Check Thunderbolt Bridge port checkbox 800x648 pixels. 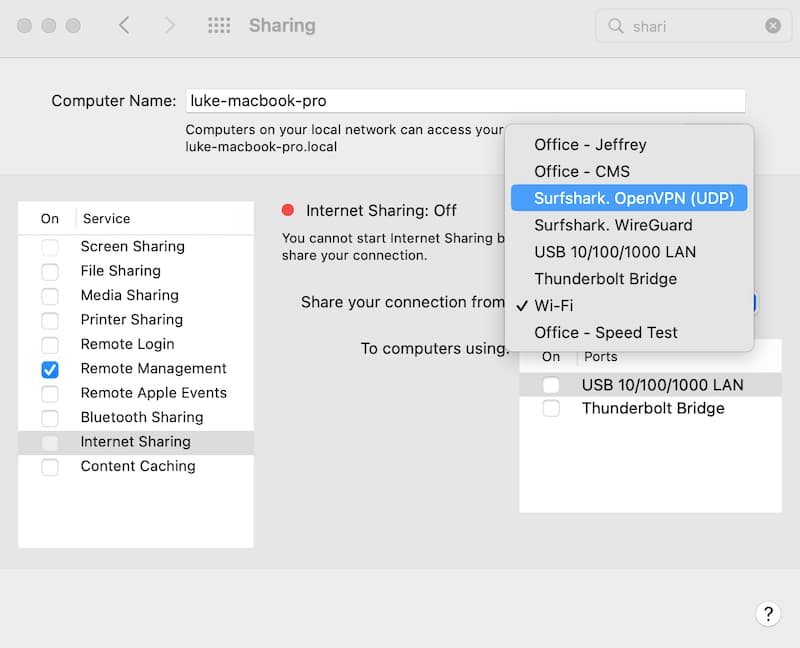click(551, 408)
